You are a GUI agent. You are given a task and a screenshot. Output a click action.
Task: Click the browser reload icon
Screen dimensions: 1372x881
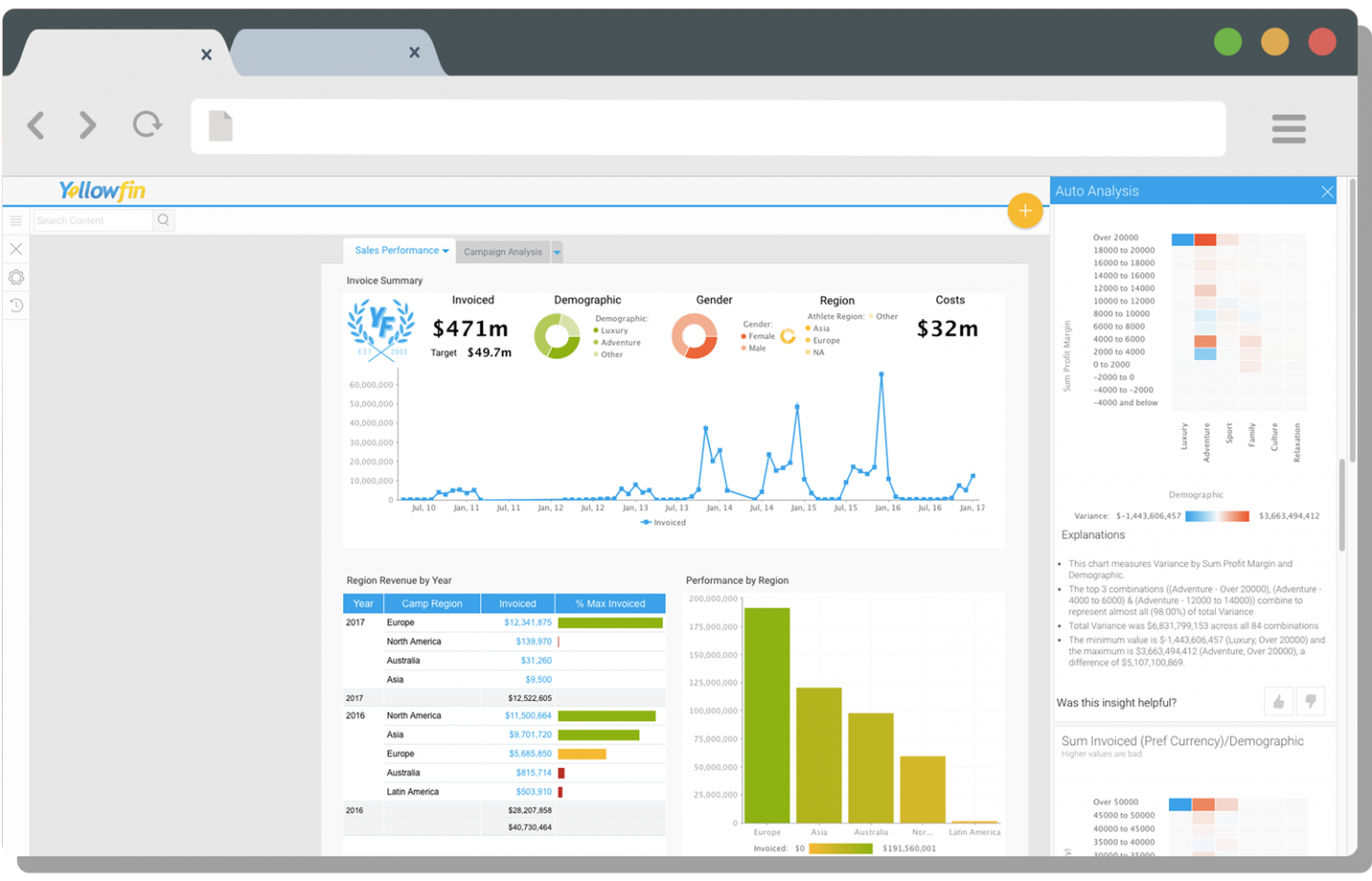147,125
